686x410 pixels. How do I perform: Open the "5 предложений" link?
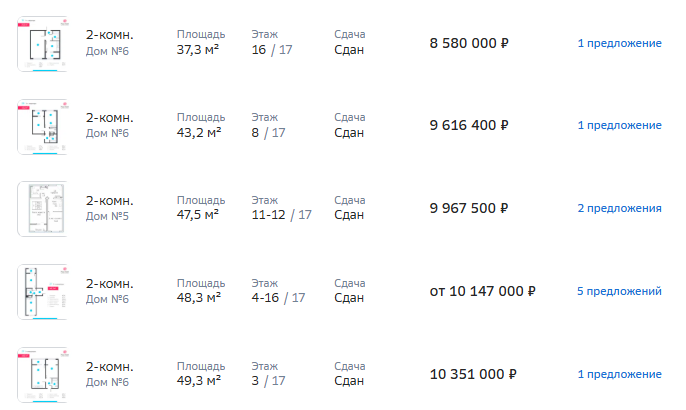tap(619, 292)
